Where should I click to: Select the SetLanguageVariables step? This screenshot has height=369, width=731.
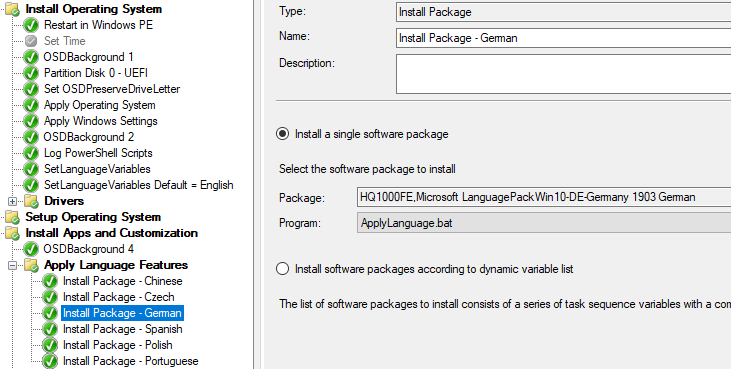(x=97, y=169)
